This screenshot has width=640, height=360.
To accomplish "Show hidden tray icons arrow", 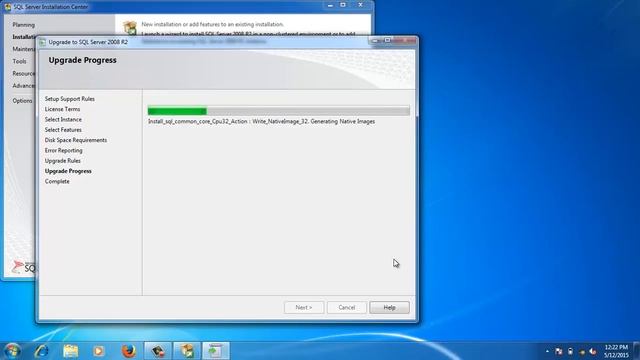I will (547, 351).
